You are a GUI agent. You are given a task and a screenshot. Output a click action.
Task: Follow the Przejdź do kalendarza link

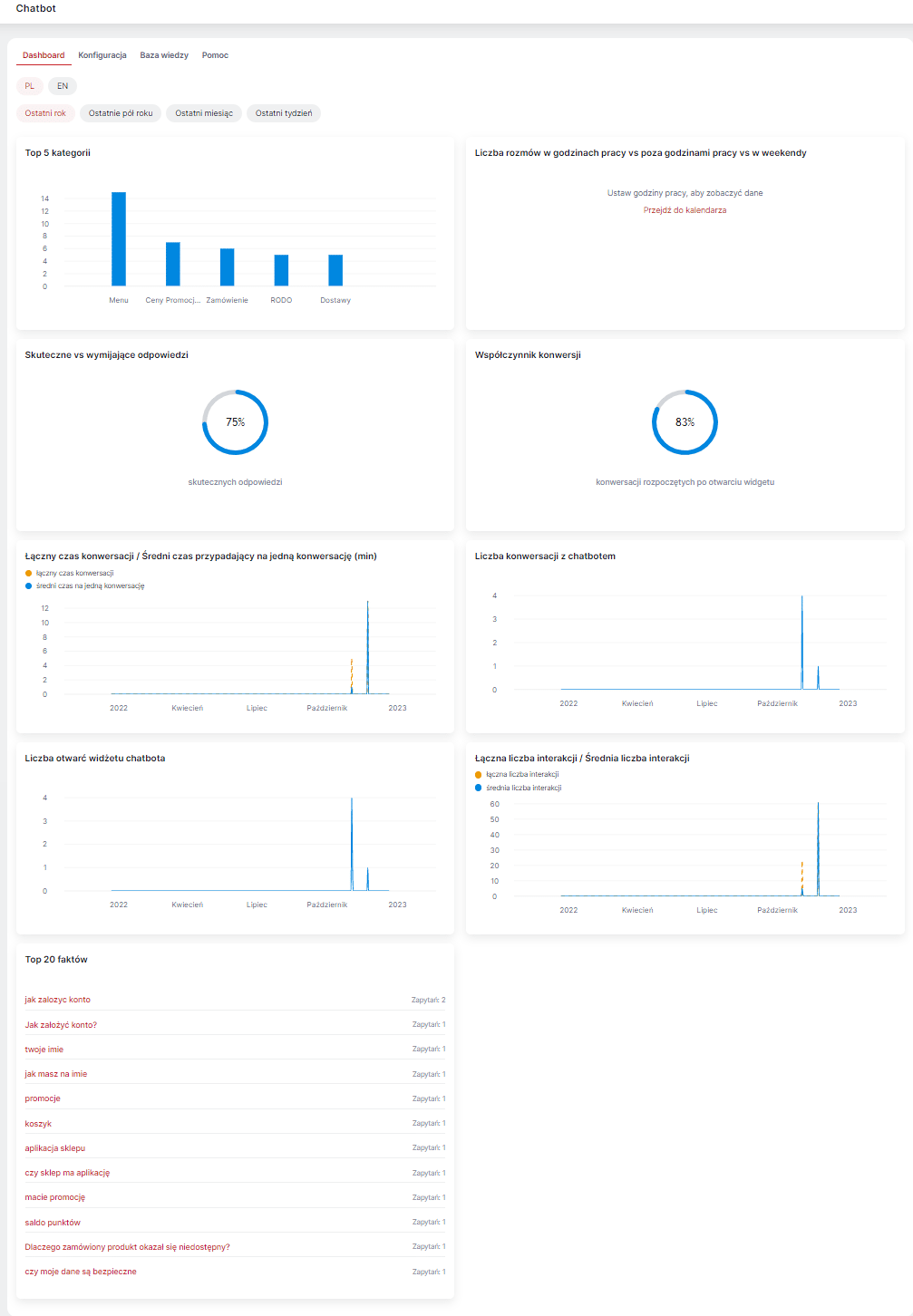(x=685, y=210)
